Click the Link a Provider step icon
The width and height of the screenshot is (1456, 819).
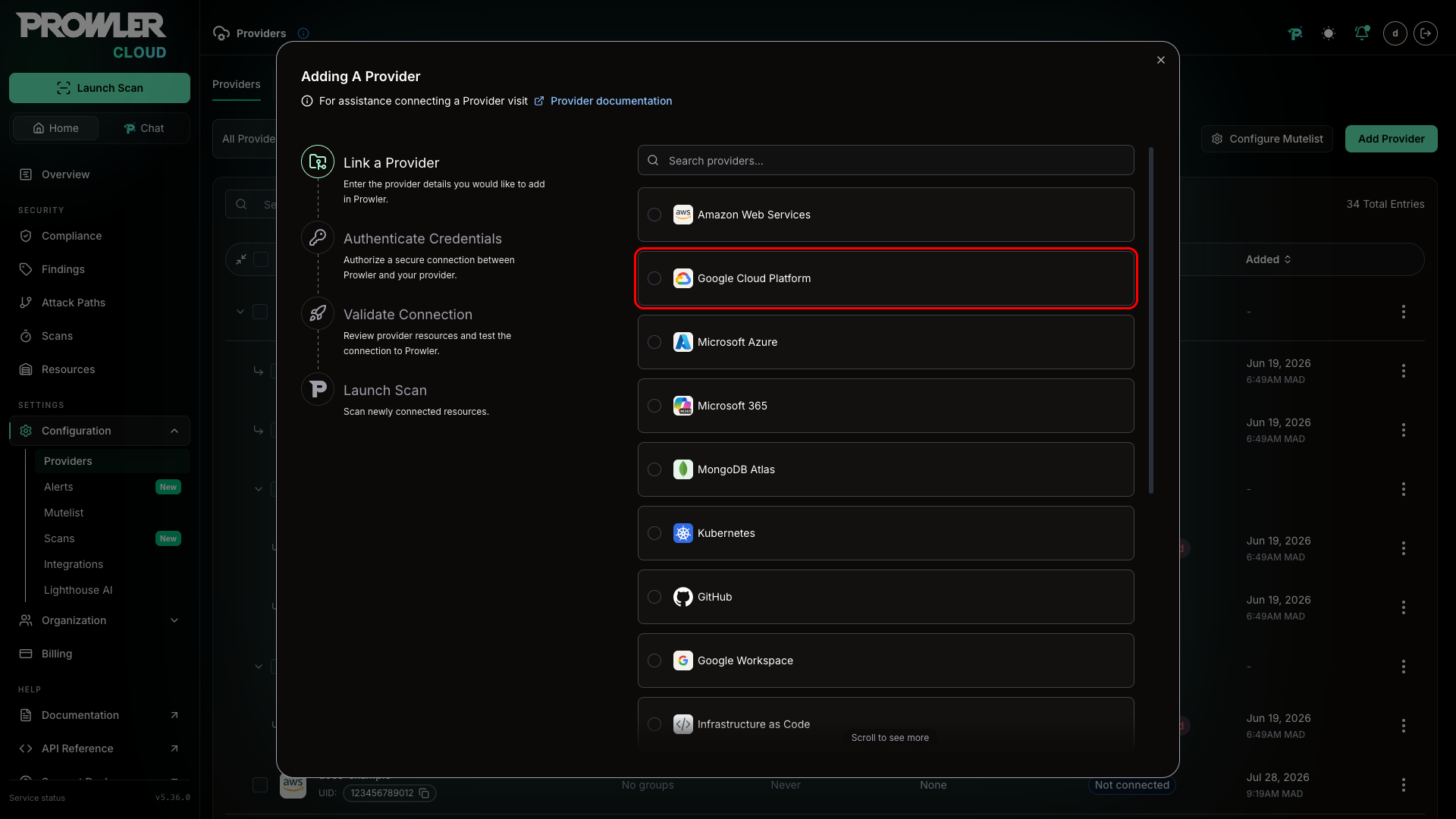(318, 162)
